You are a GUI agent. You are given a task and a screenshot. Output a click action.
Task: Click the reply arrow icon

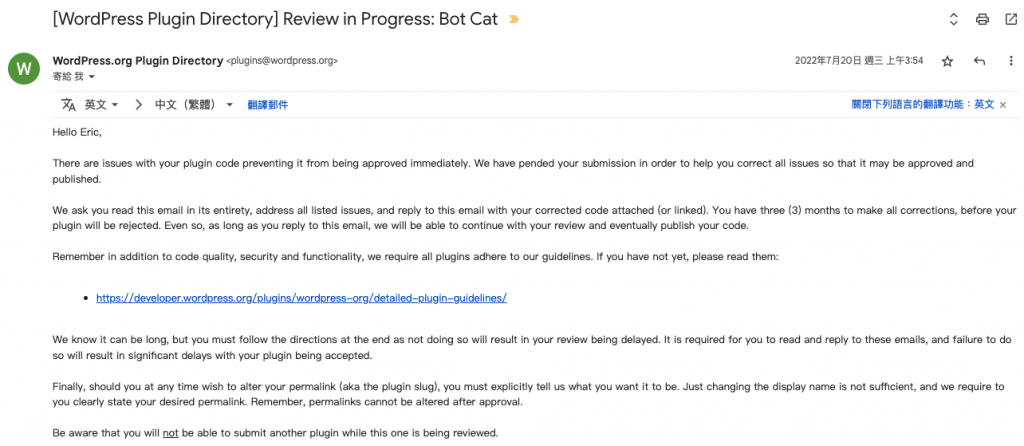pos(979,61)
